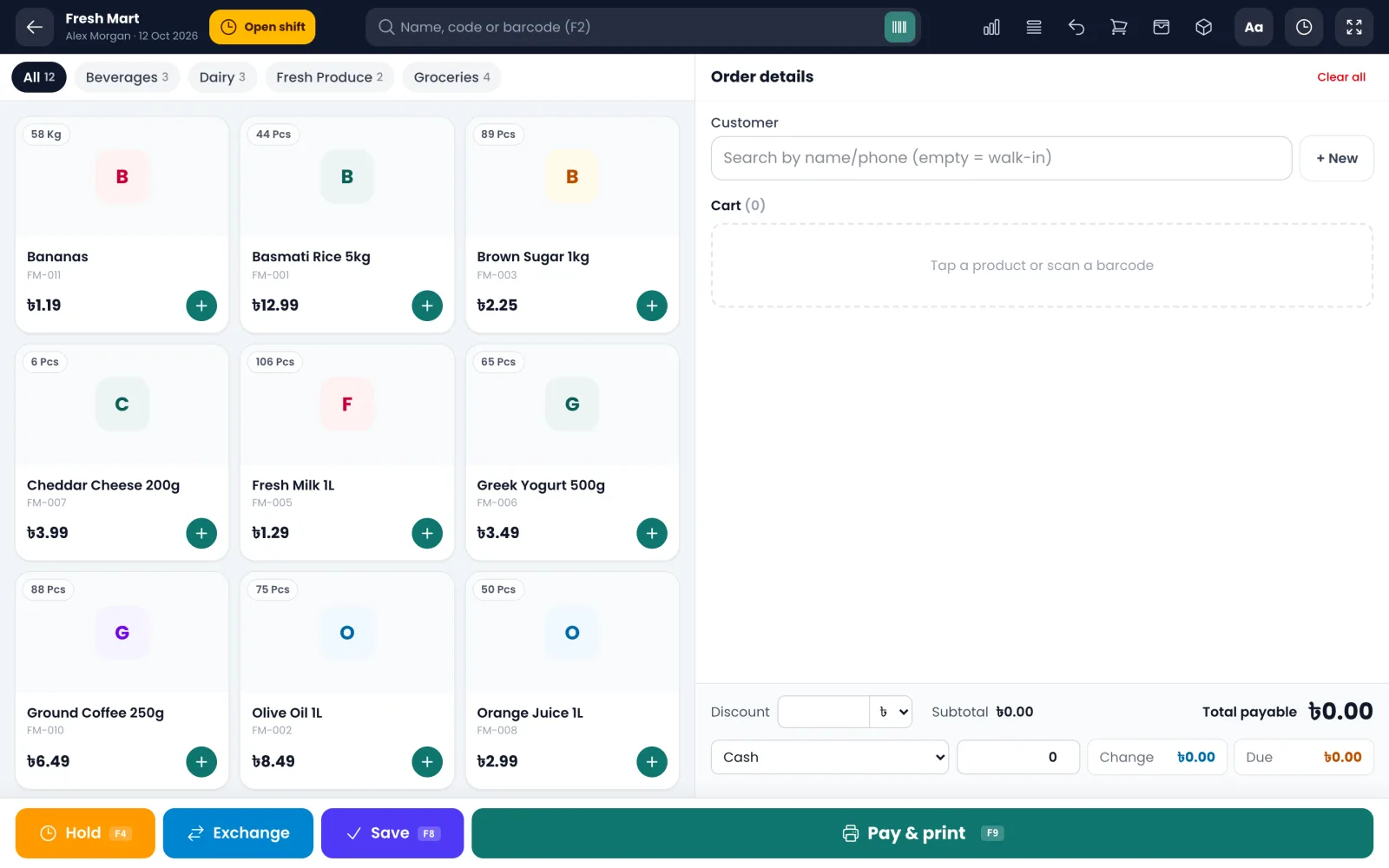Click the Discount amount input field

tap(824, 712)
